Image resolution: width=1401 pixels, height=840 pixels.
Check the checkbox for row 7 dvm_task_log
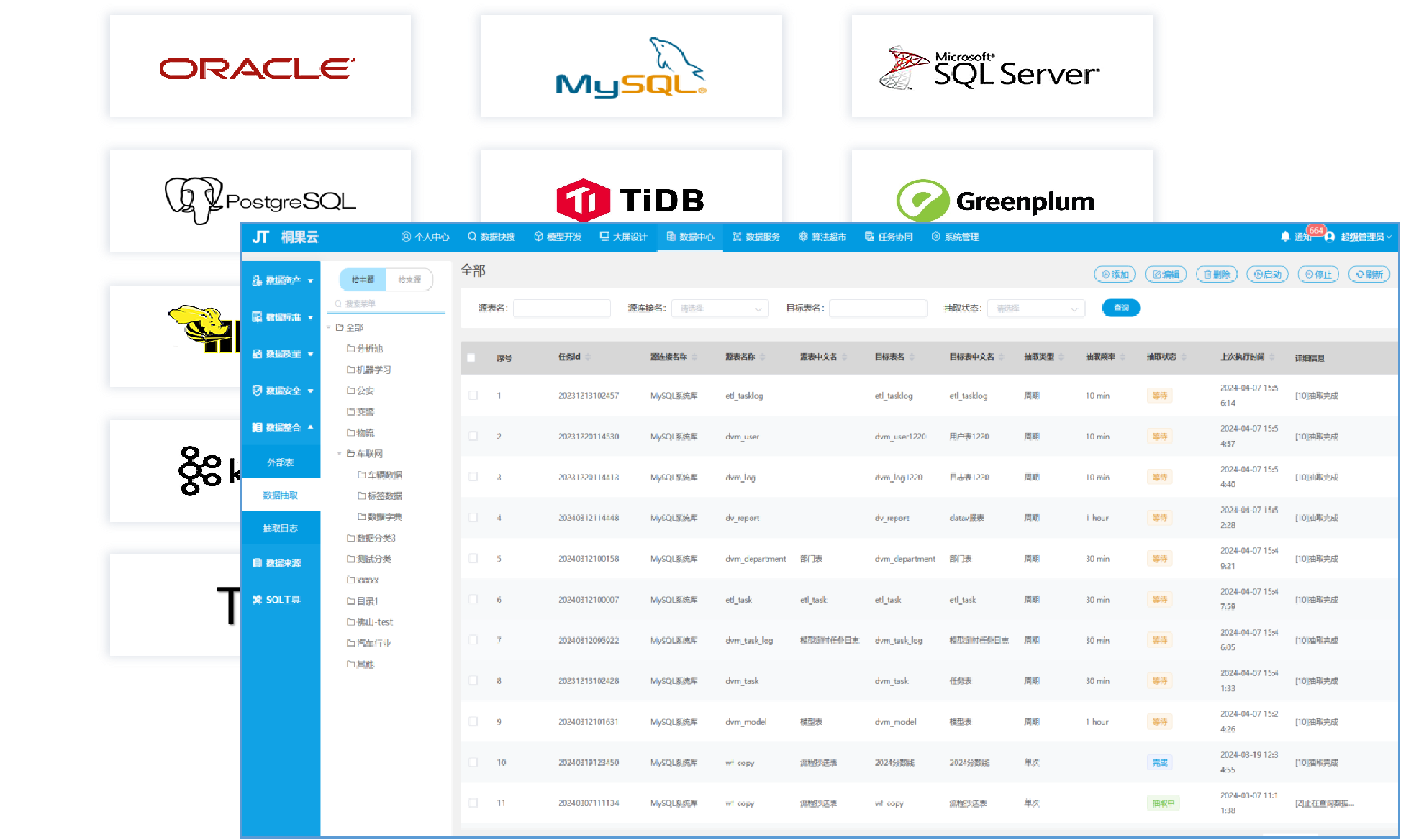pyautogui.click(x=473, y=640)
